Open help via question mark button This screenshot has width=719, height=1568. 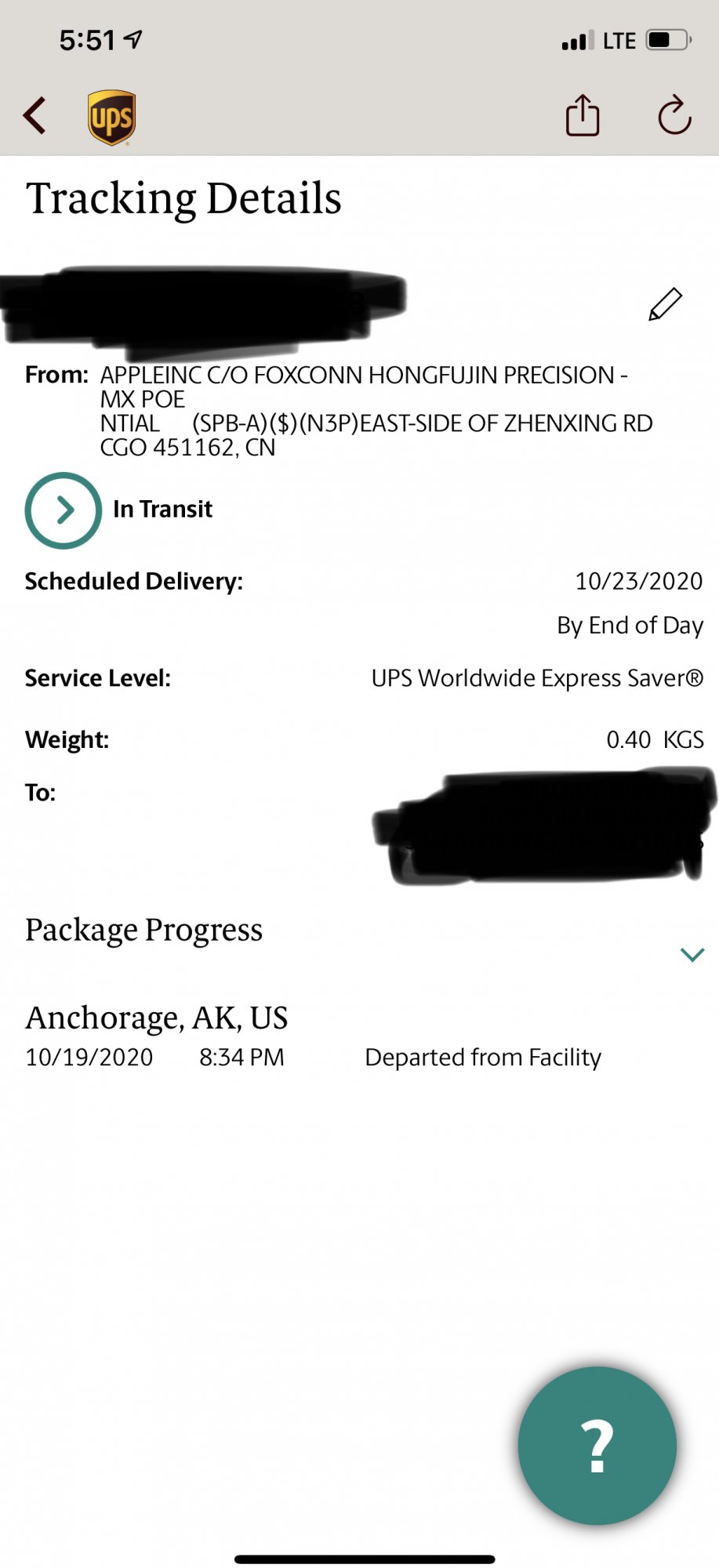point(597,1446)
